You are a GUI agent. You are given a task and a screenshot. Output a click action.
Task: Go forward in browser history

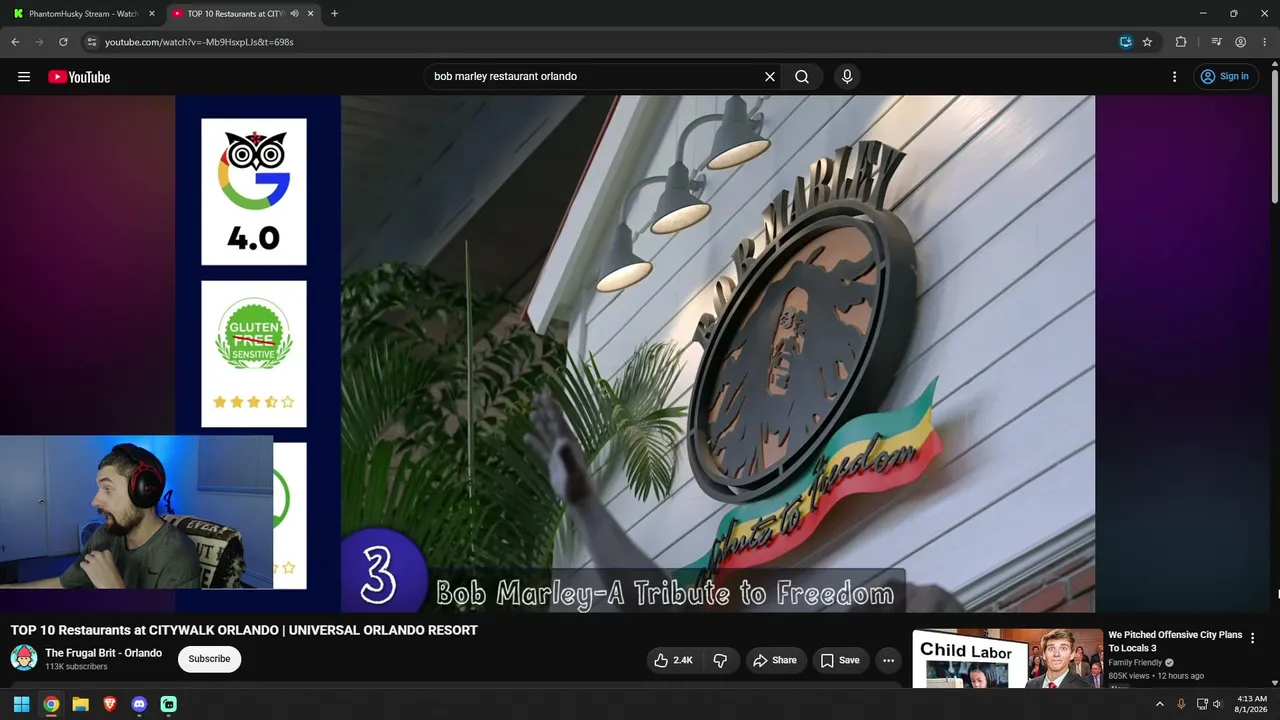pos(39,42)
